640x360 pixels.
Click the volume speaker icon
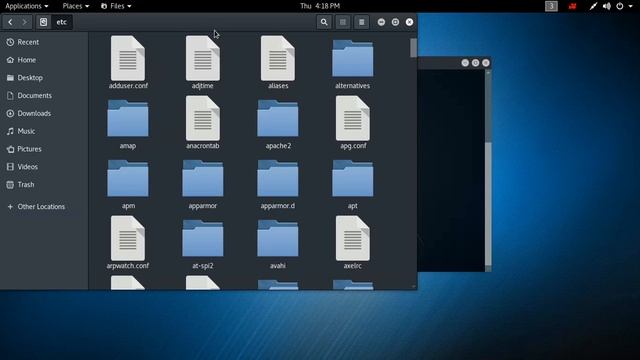[x=607, y=6]
